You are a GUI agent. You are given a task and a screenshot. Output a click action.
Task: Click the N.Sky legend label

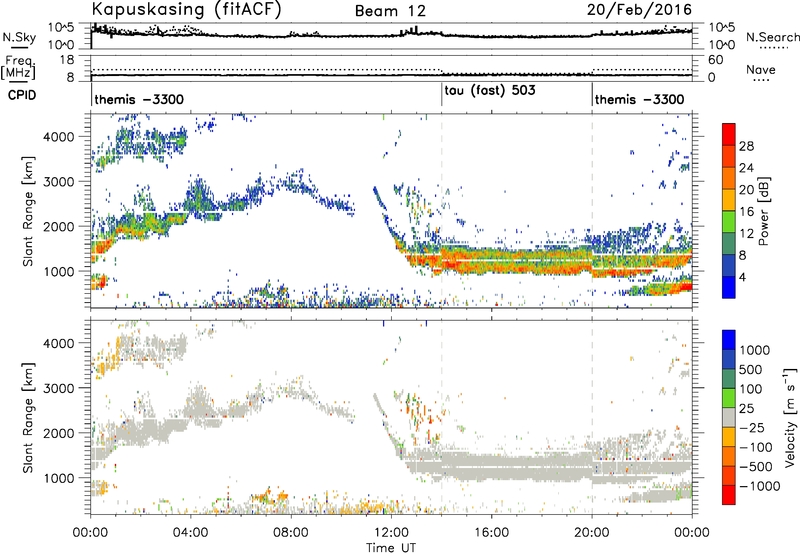click(x=19, y=37)
